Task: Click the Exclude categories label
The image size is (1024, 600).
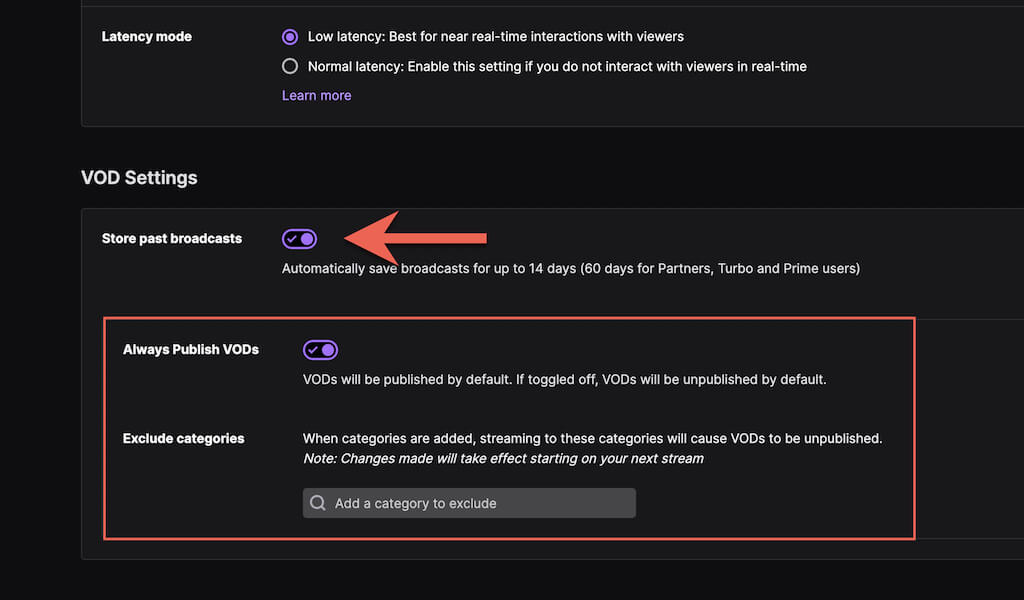Action: (184, 438)
